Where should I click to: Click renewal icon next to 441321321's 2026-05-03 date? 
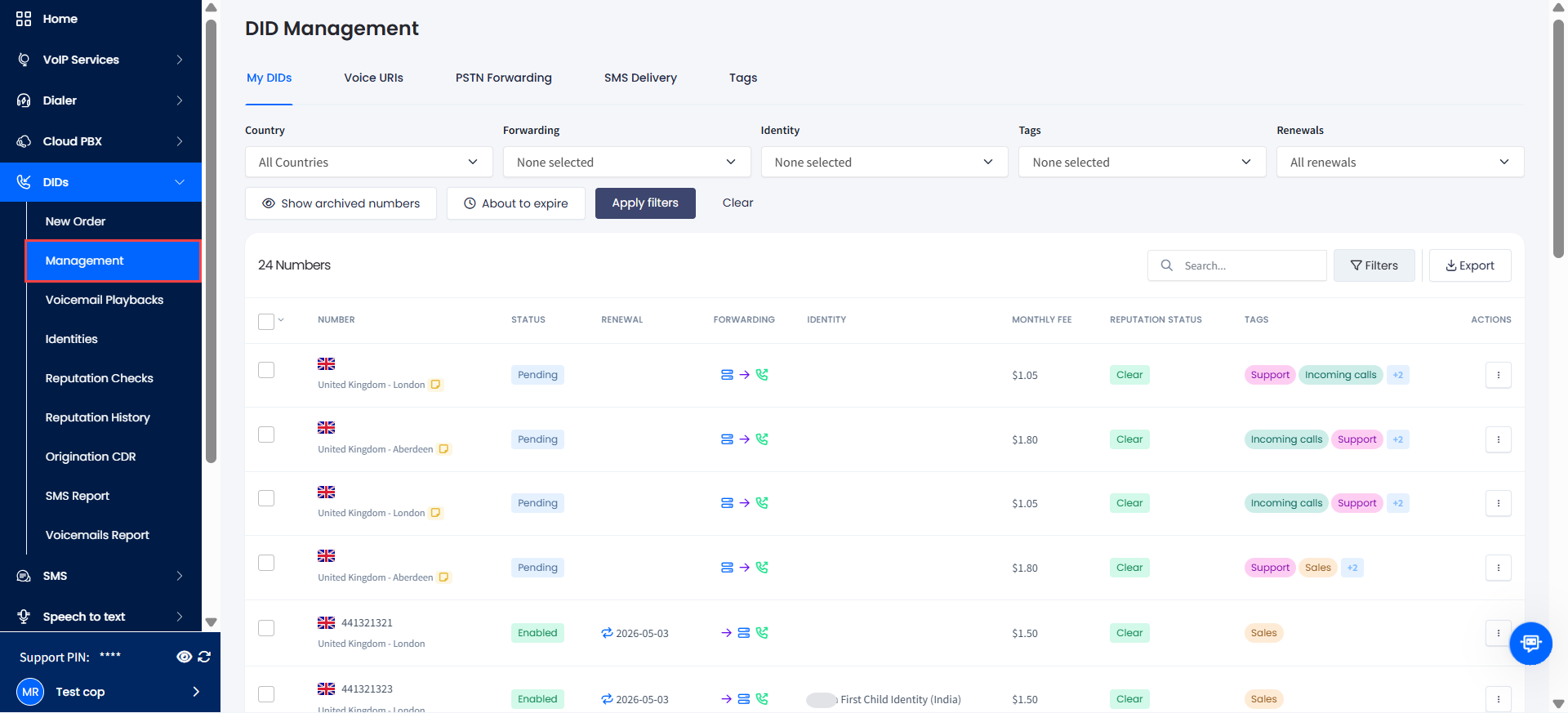point(607,633)
